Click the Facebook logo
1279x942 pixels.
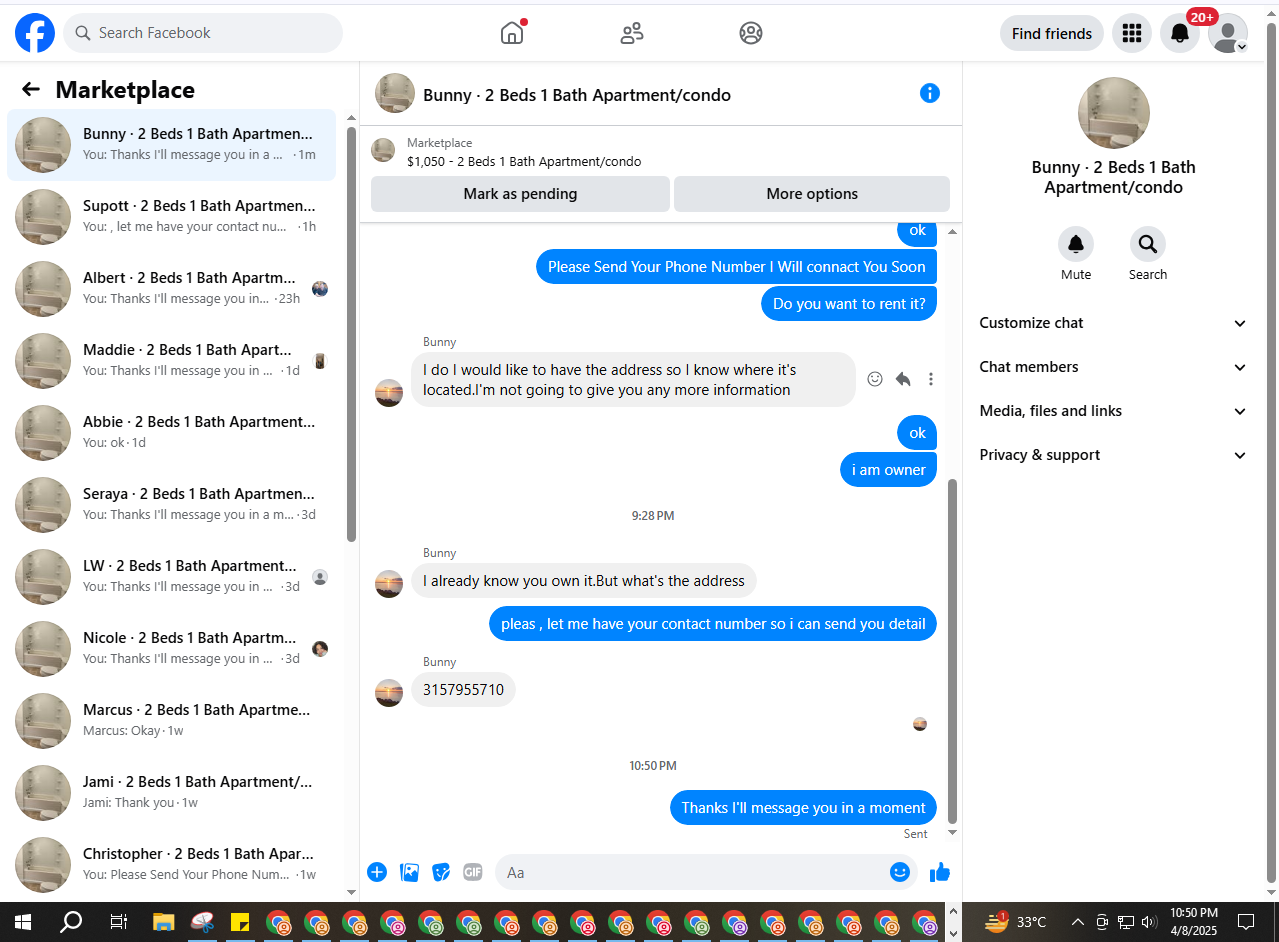[35, 33]
